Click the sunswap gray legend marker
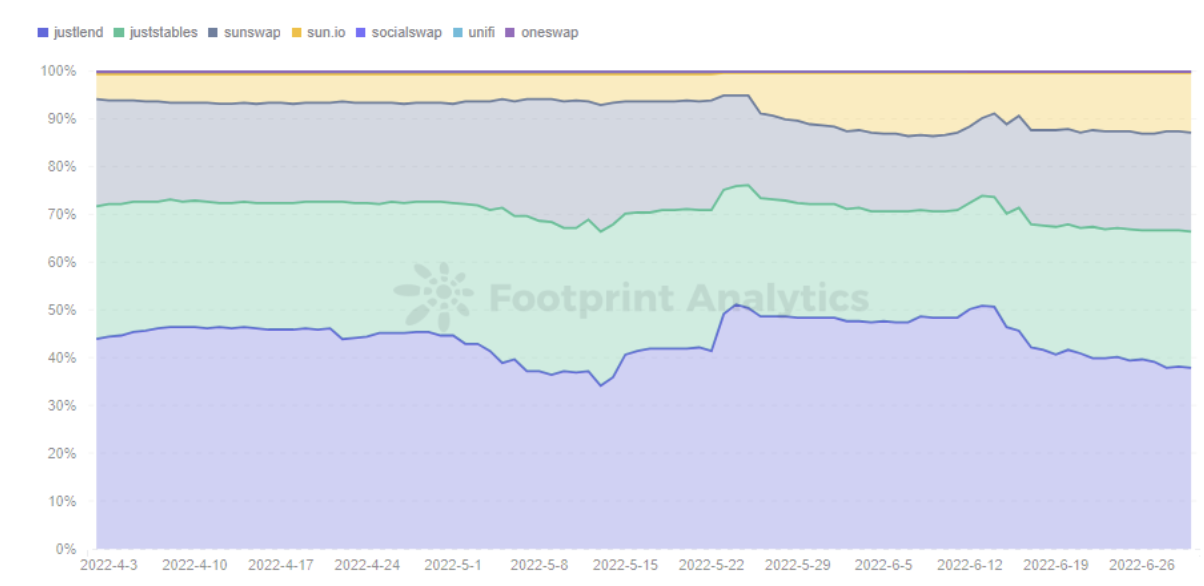This screenshot has height=586, width=1204. [x=215, y=32]
